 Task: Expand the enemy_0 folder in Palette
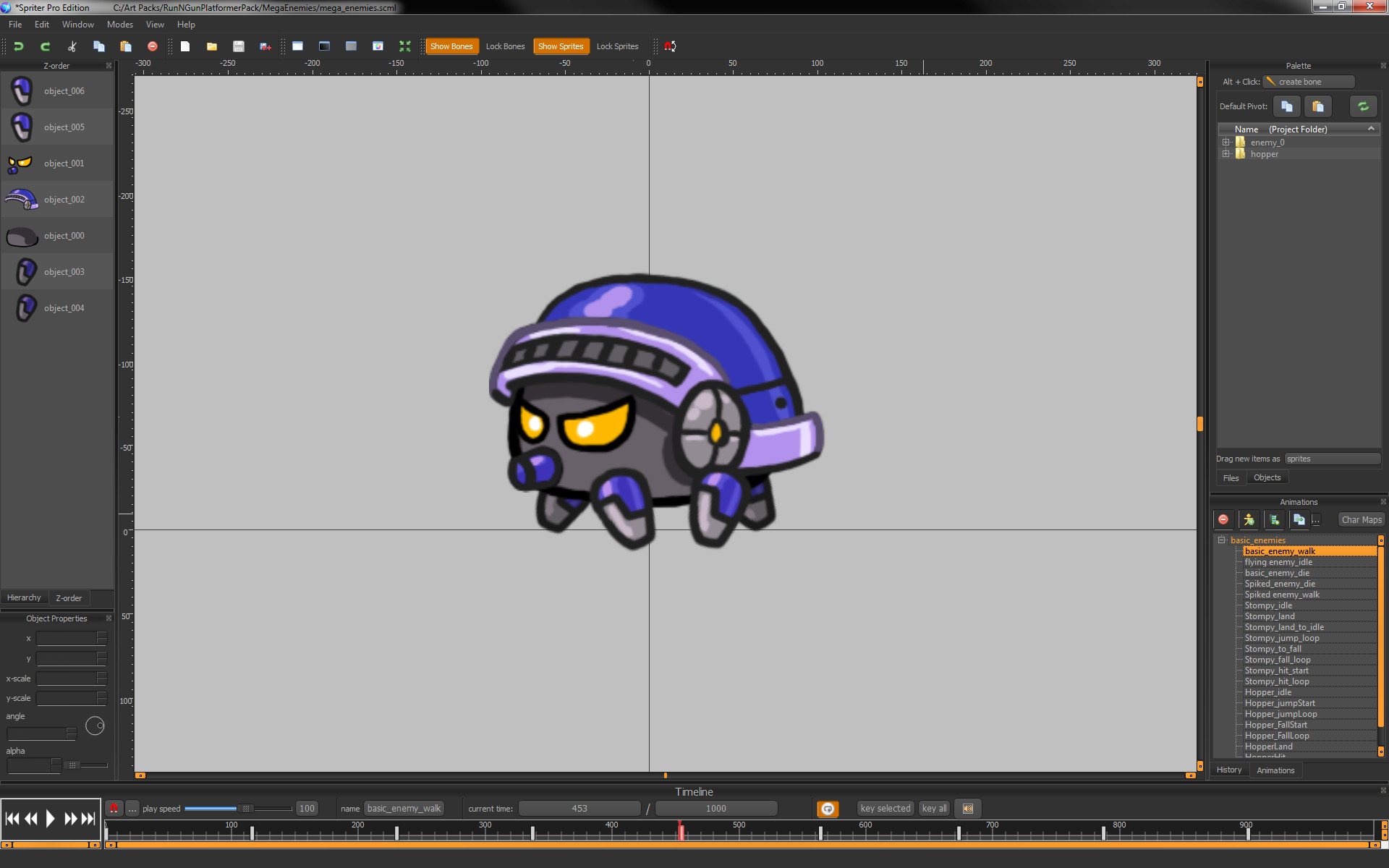click(x=1226, y=142)
